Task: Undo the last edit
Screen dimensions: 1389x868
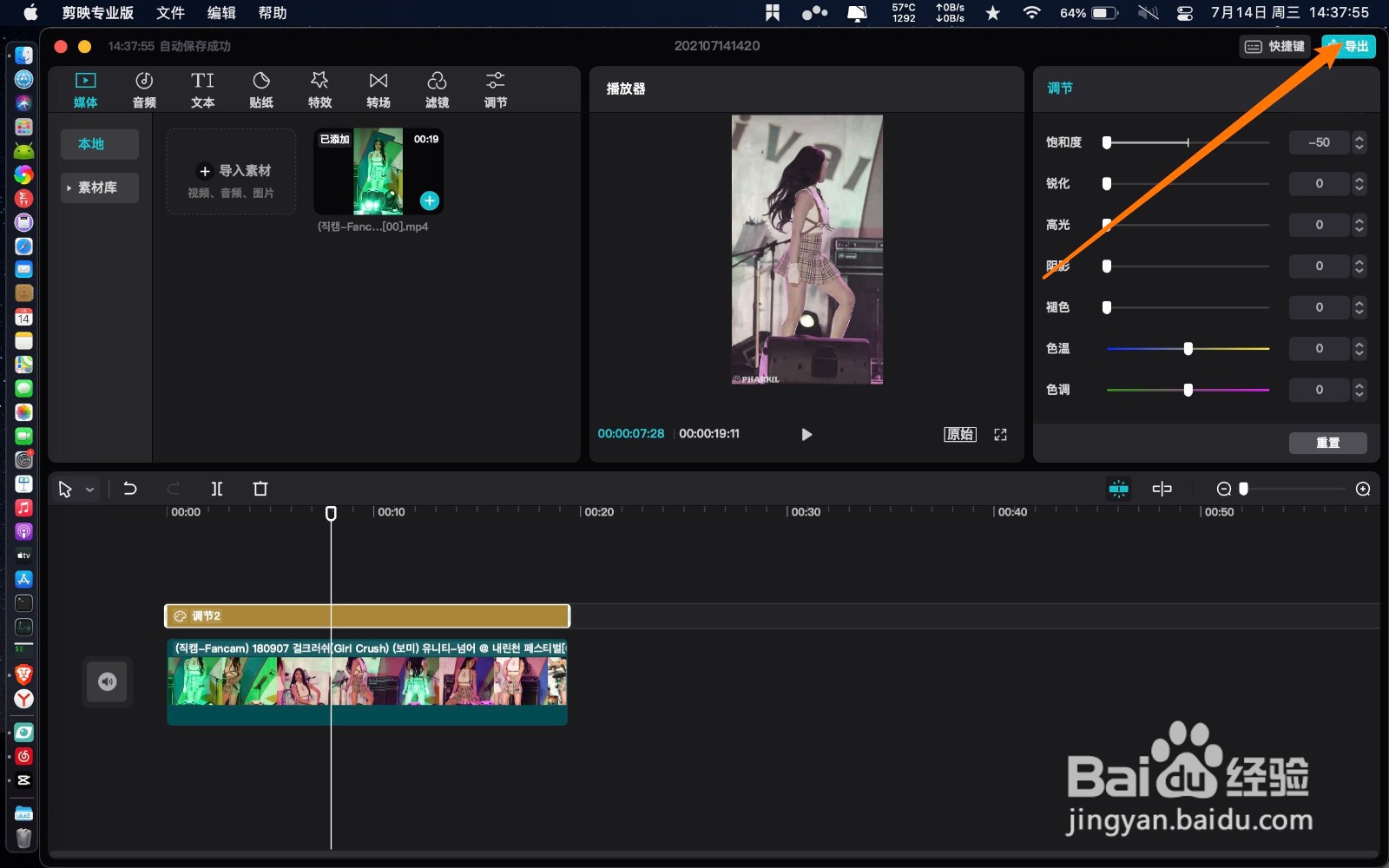Action: click(x=130, y=489)
